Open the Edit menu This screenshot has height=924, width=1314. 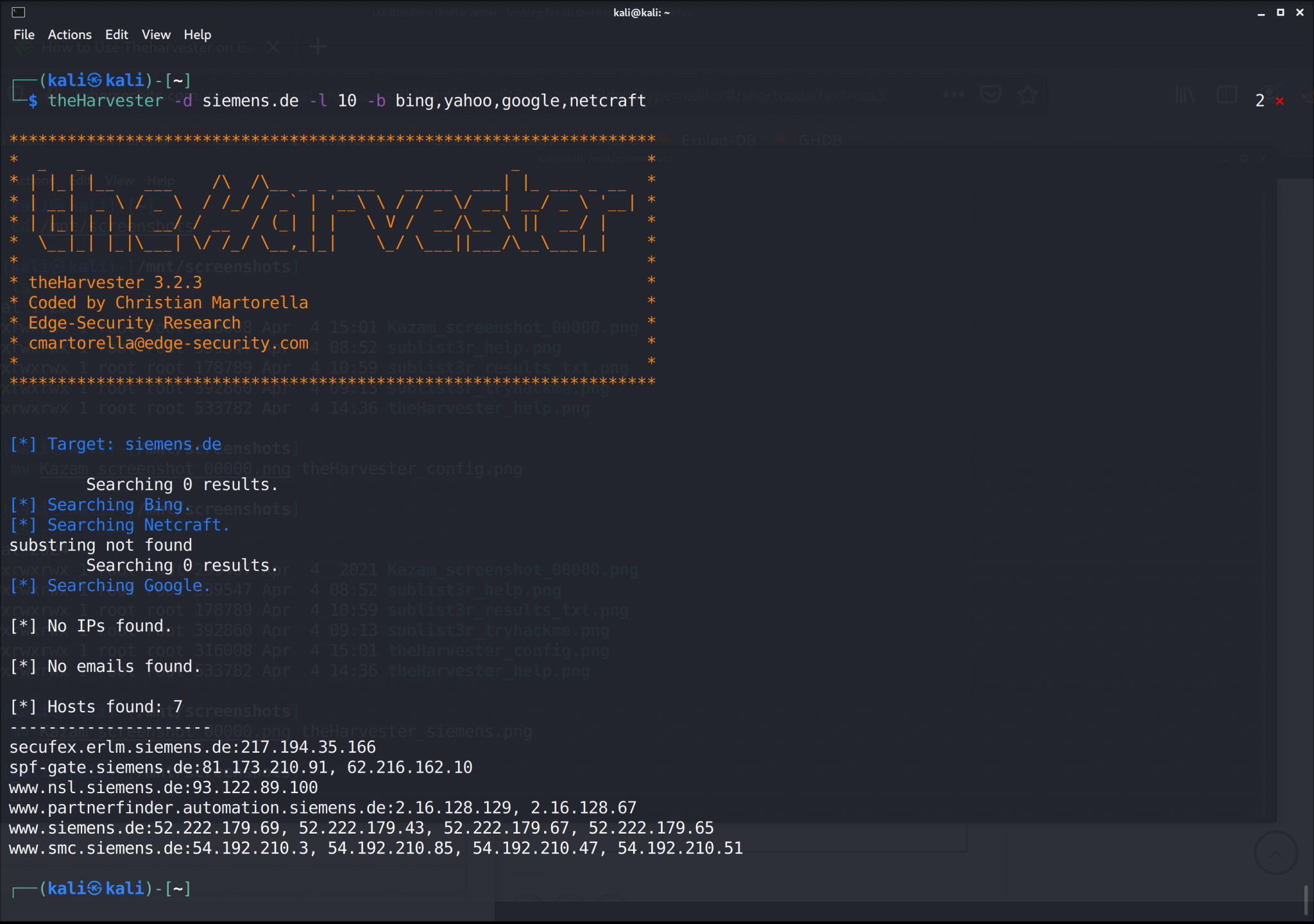tap(117, 35)
